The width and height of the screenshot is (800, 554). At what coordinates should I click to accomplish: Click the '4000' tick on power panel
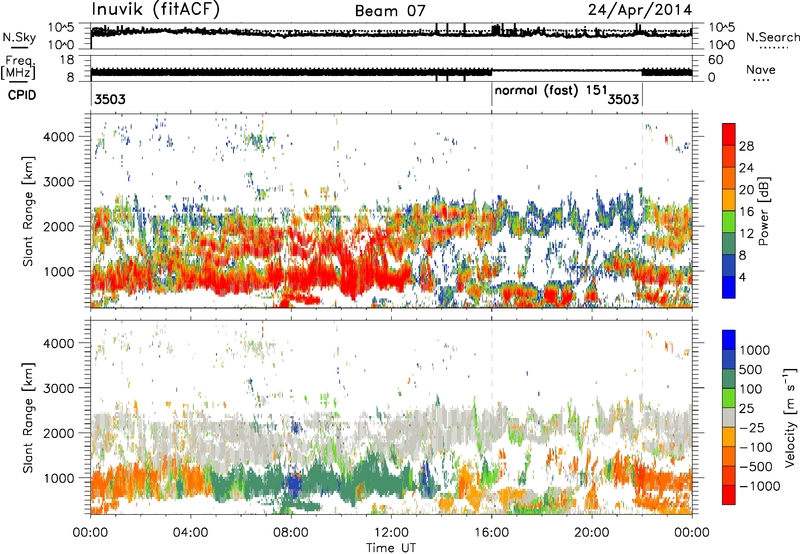pos(58,137)
